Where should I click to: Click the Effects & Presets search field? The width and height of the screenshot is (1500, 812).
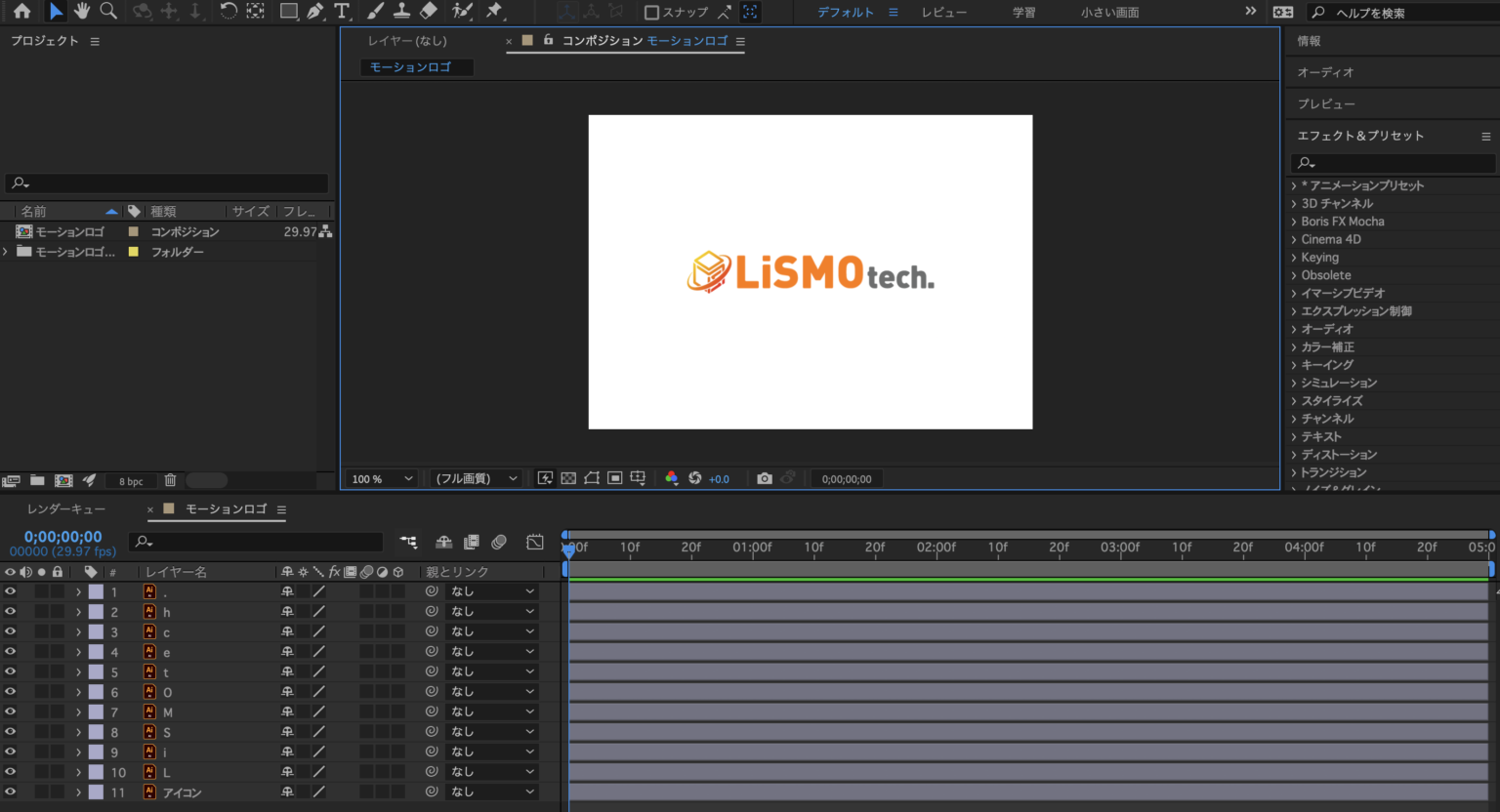(x=1395, y=163)
